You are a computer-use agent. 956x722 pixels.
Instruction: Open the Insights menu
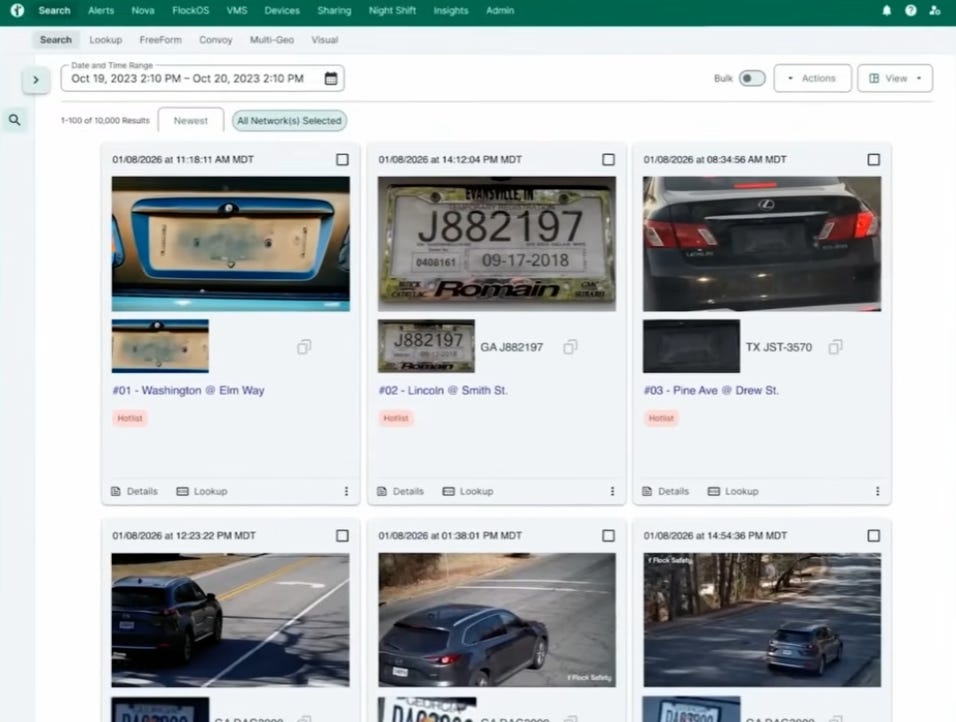click(x=451, y=10)
